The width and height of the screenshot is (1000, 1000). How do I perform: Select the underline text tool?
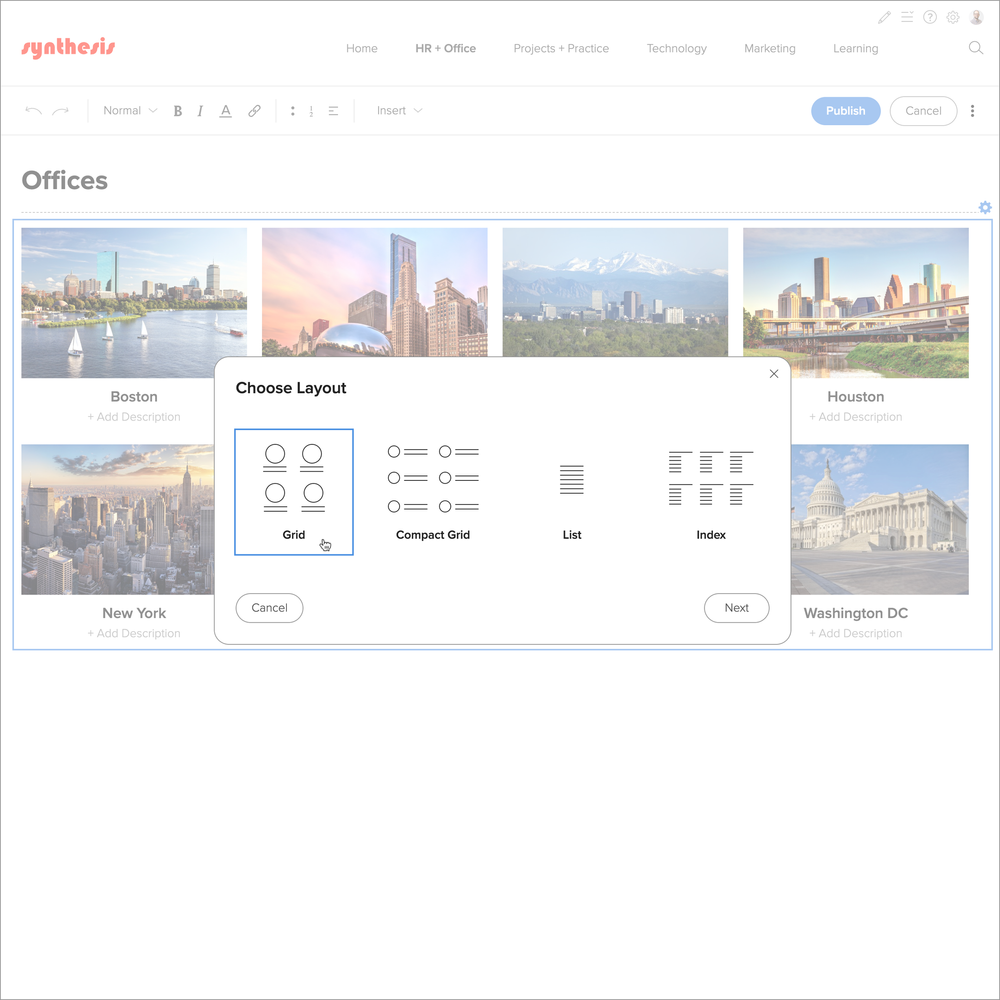click(x=225, y=110)
